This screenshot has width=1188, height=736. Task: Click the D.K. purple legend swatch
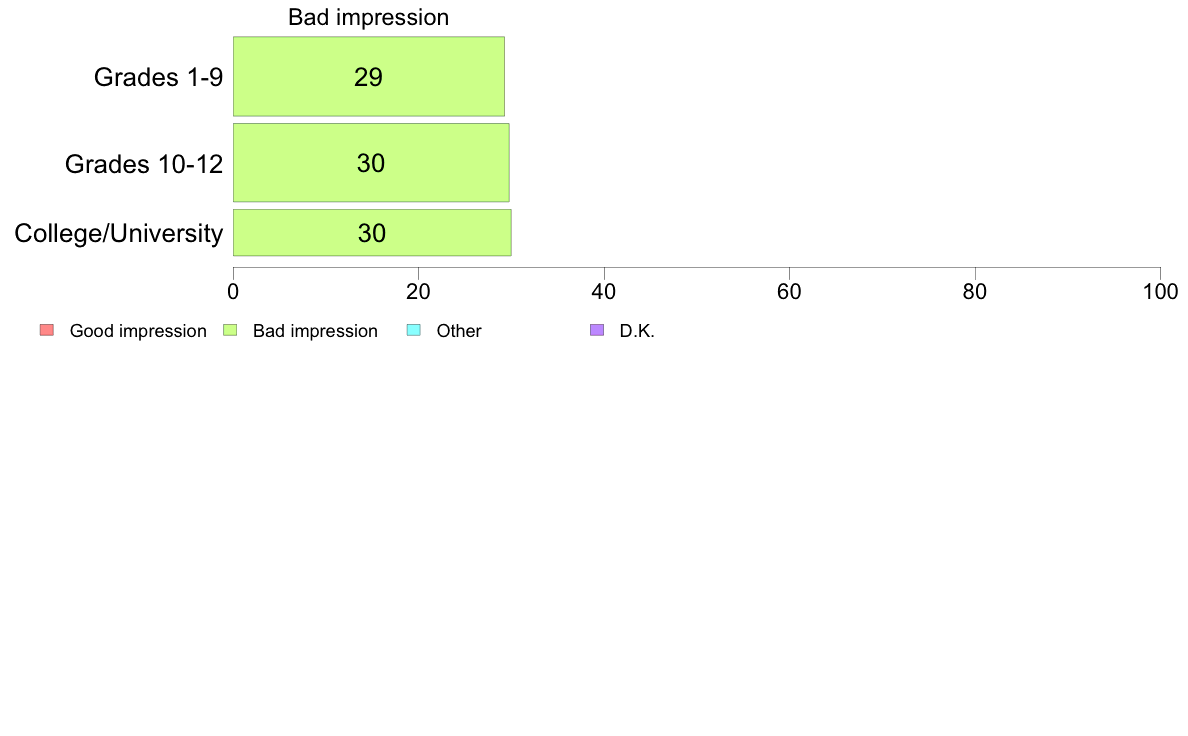click(597, 330)
